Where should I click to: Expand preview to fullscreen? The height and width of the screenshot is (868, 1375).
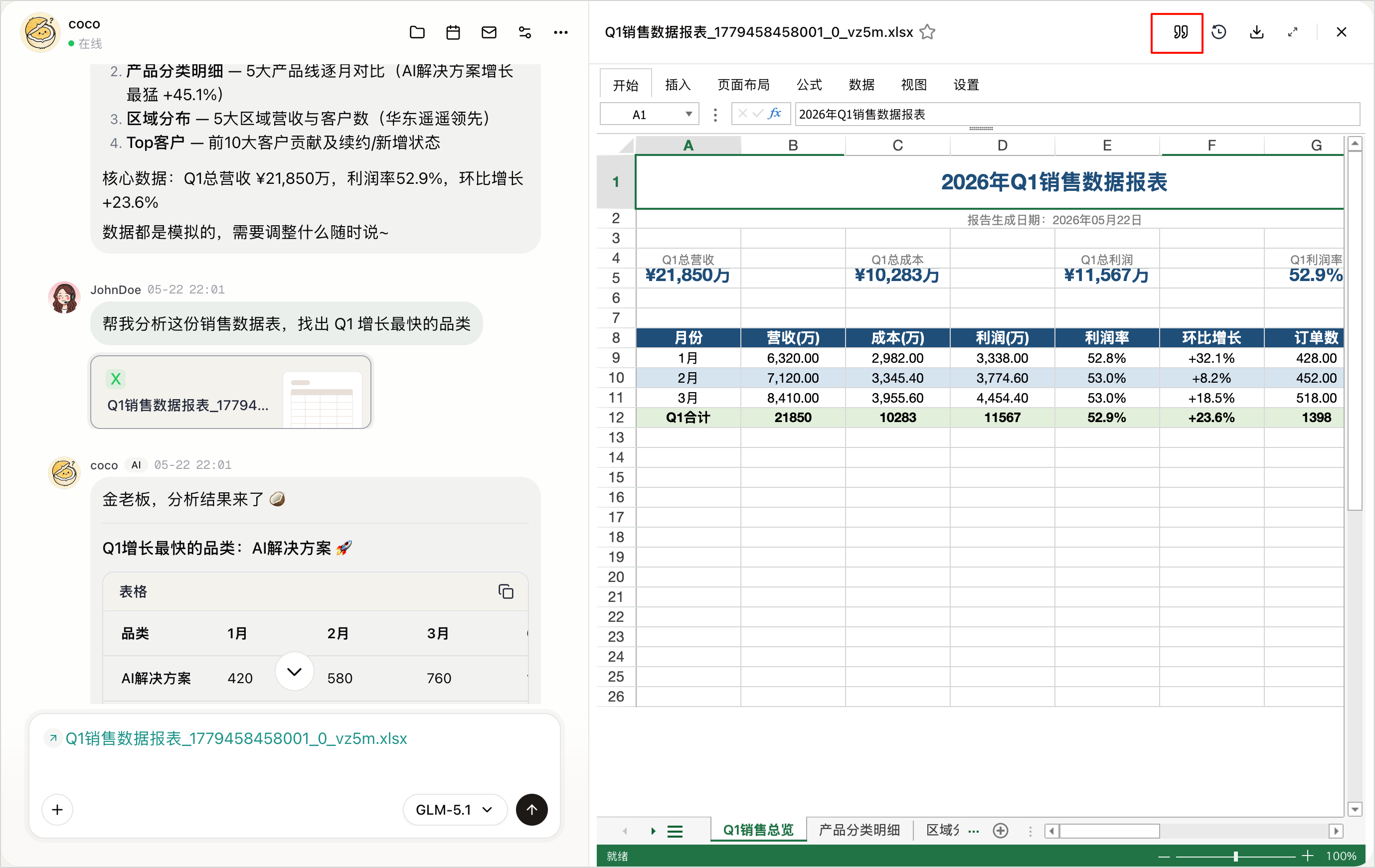click(x=1292, y=32)
